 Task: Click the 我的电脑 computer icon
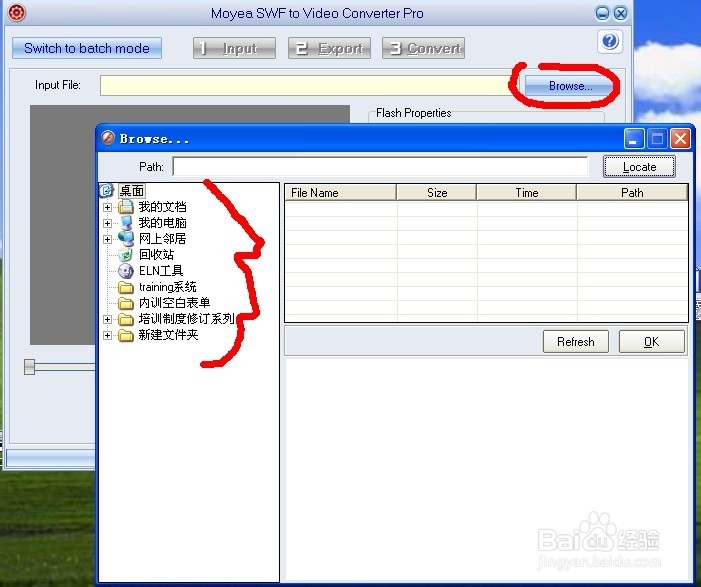point(126,223)
